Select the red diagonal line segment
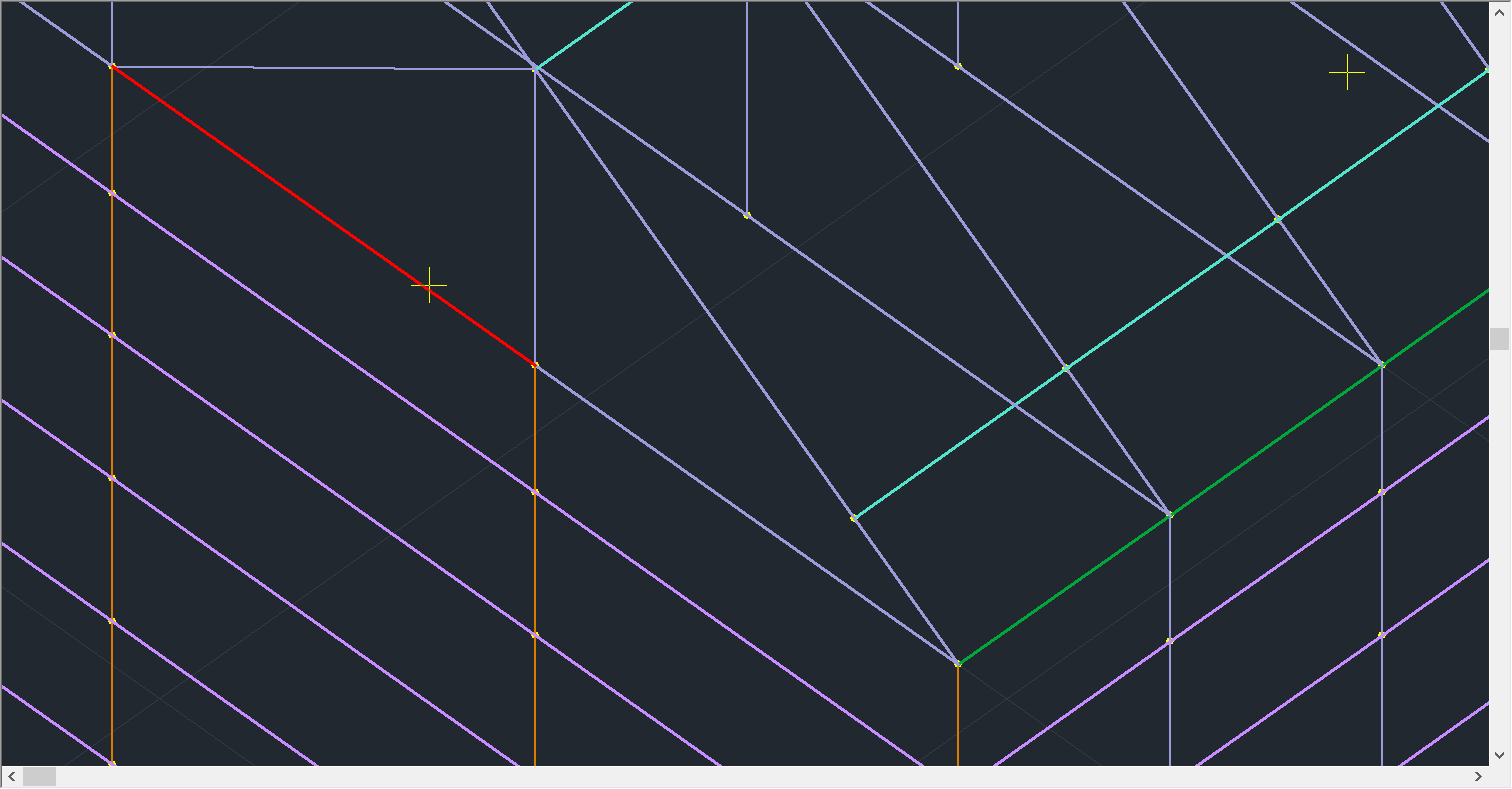This screenshot has width=1512, height=789. click(323, 216)
